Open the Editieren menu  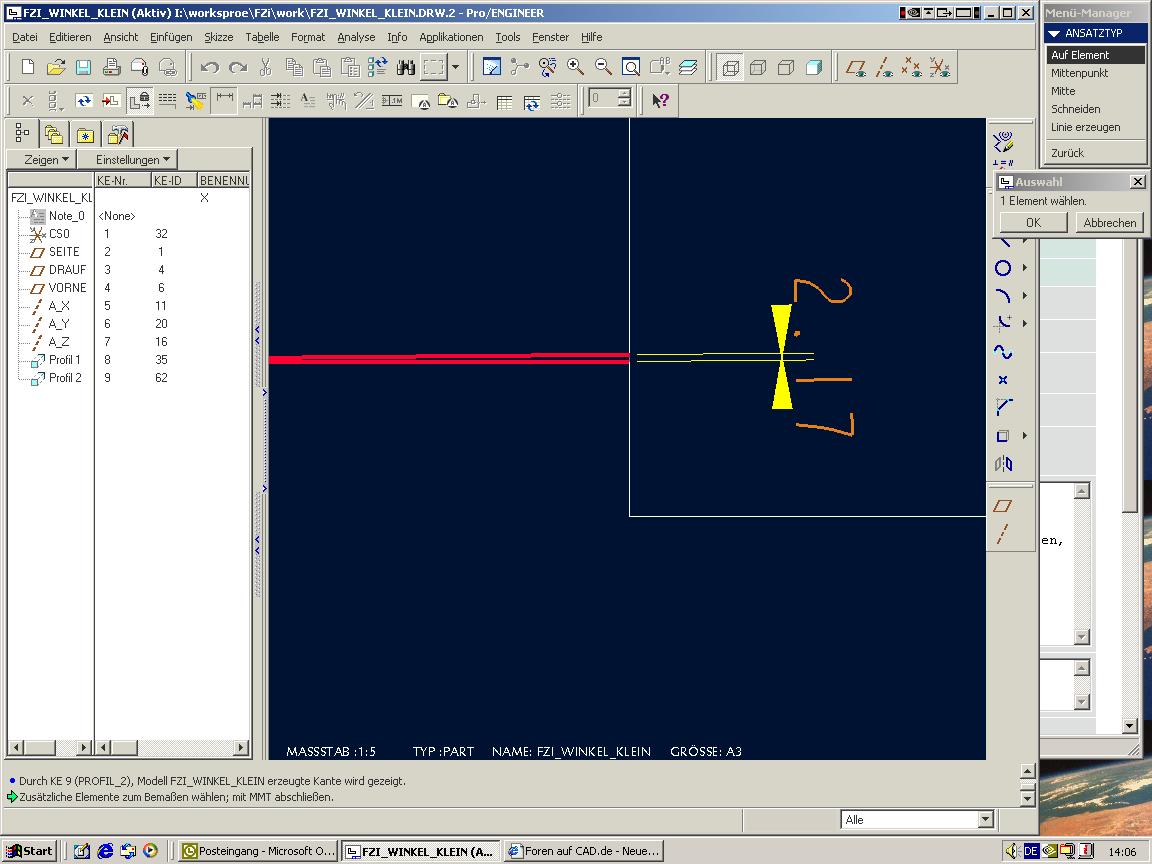tap(70, 37)
